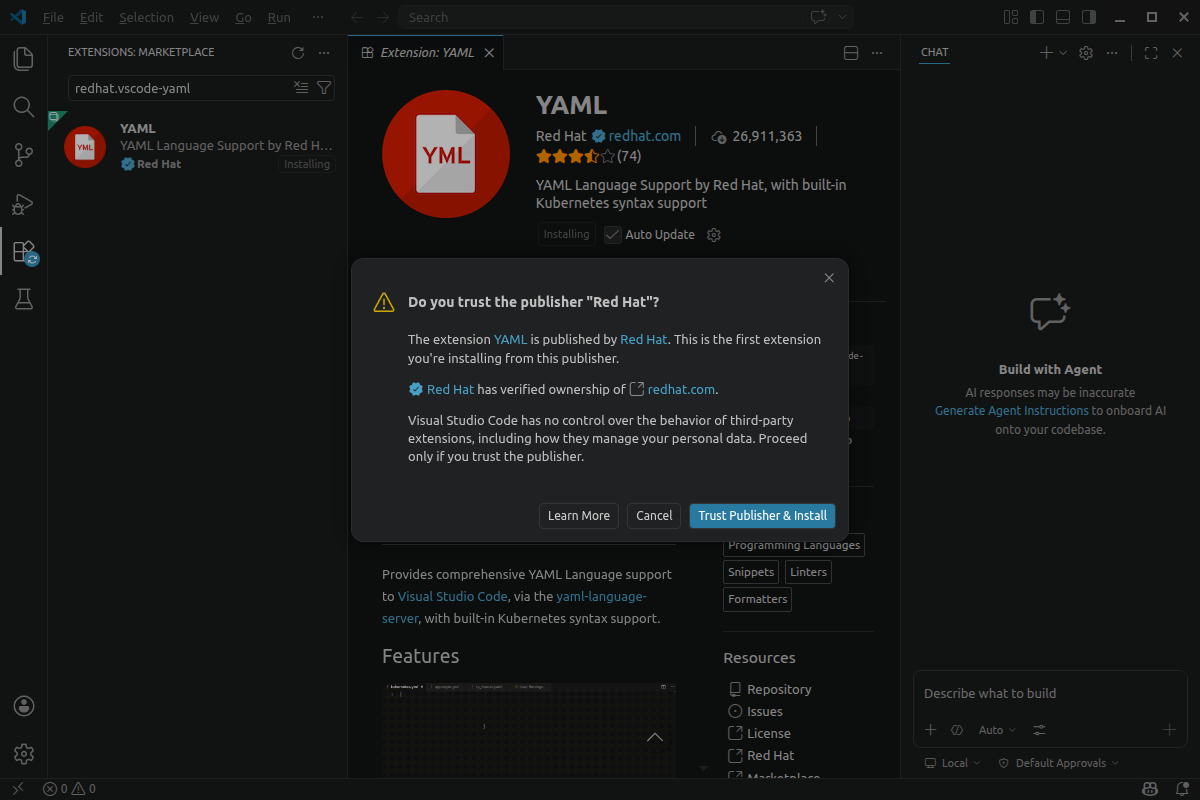The width and height of the screenshot is (1200, 800).
Task: Open the Accounts menu icon
Action: (24, 706)
